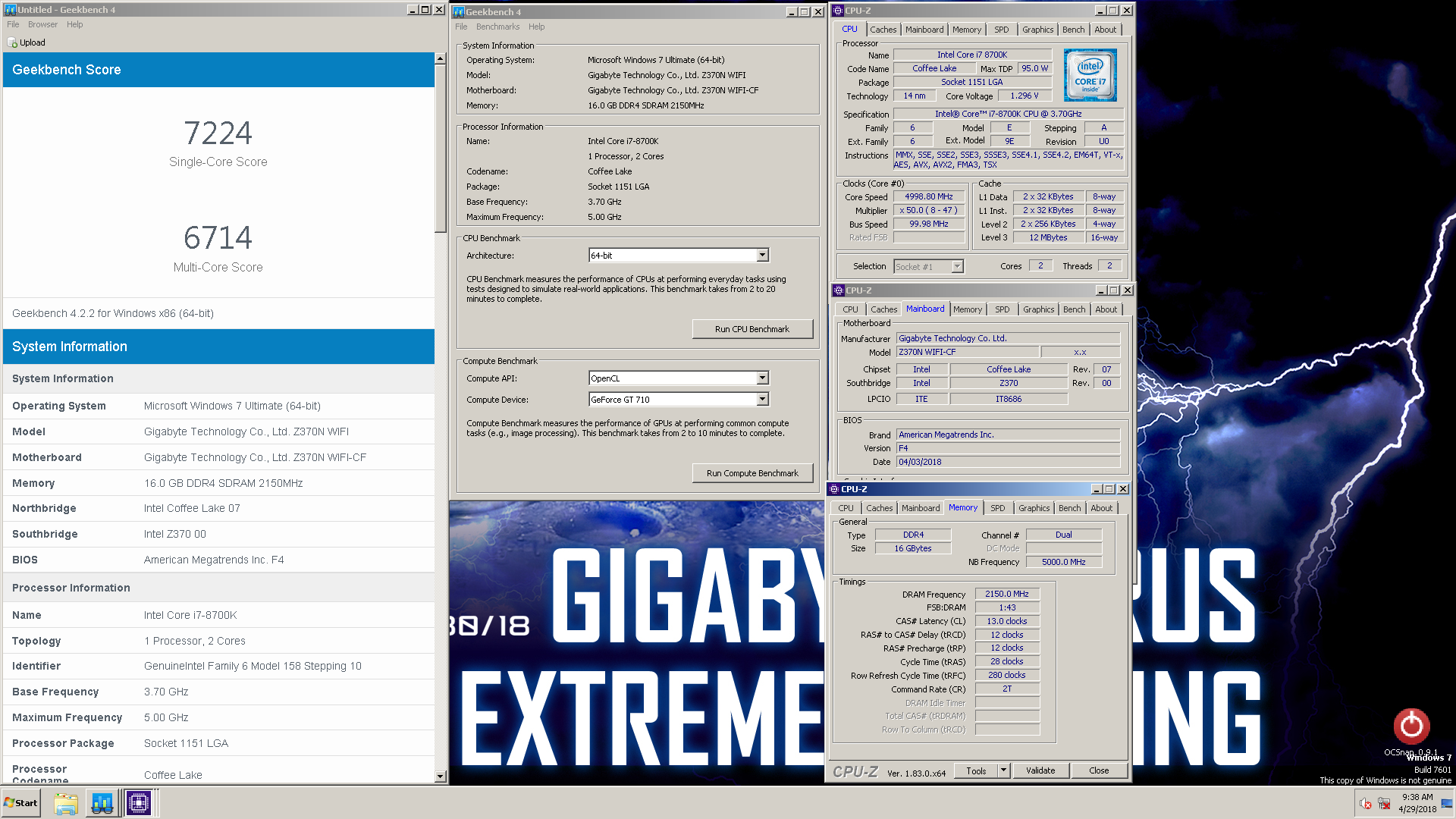Click the title icon of CPU-Z Memory window

tap(834, 489)
